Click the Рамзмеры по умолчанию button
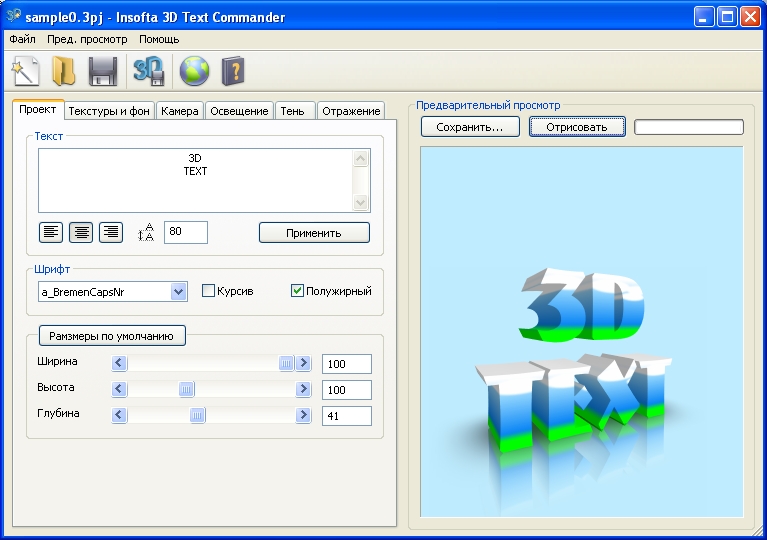This screenshot has height=540, width=767. [112, 336]
